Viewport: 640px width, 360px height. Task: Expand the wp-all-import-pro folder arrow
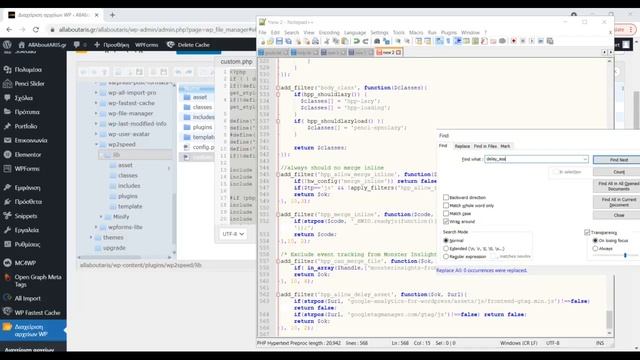[x=96, y=93]
